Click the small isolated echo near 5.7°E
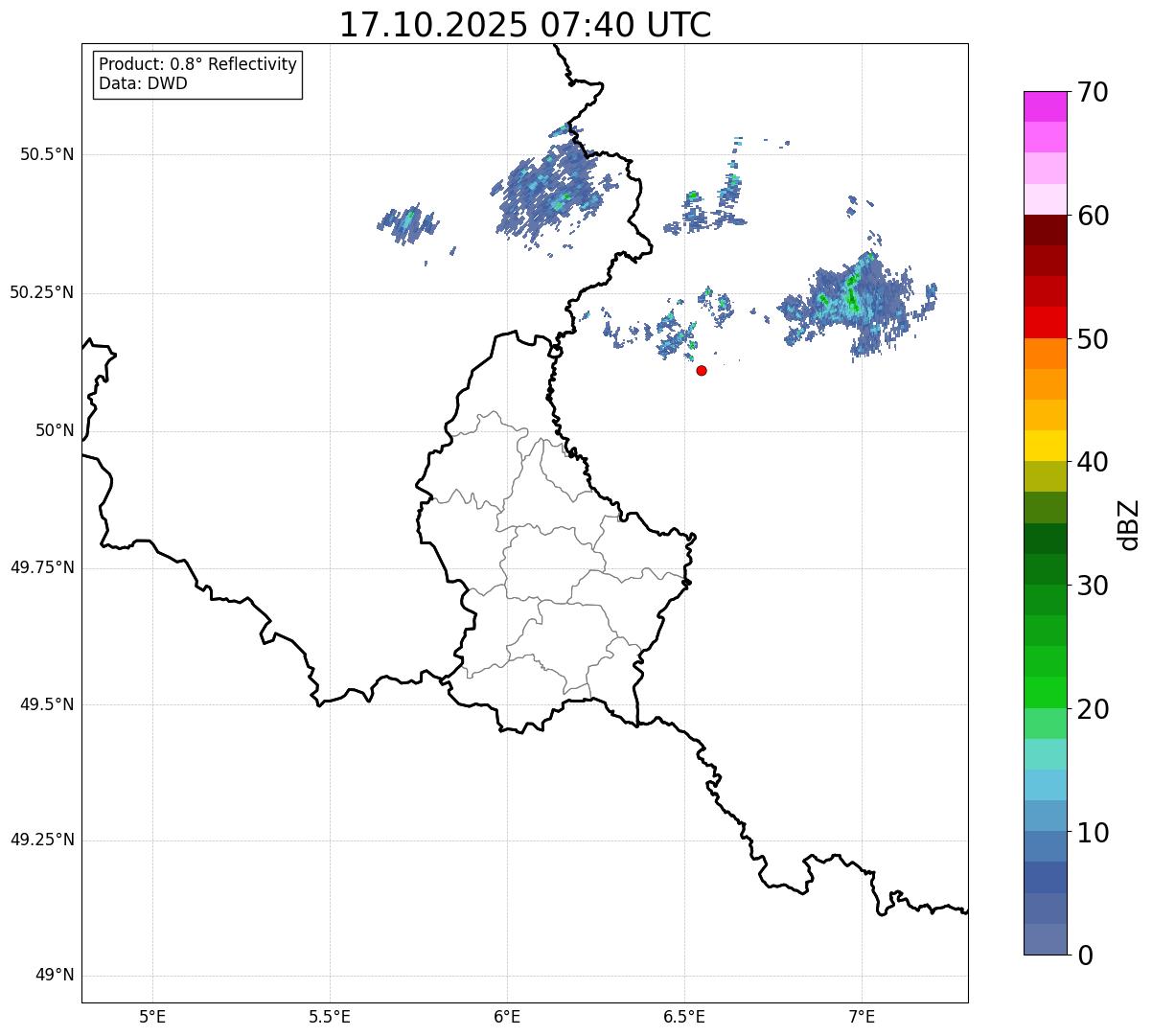Viewport: 1152px width, 1036px height. (407, 224)
